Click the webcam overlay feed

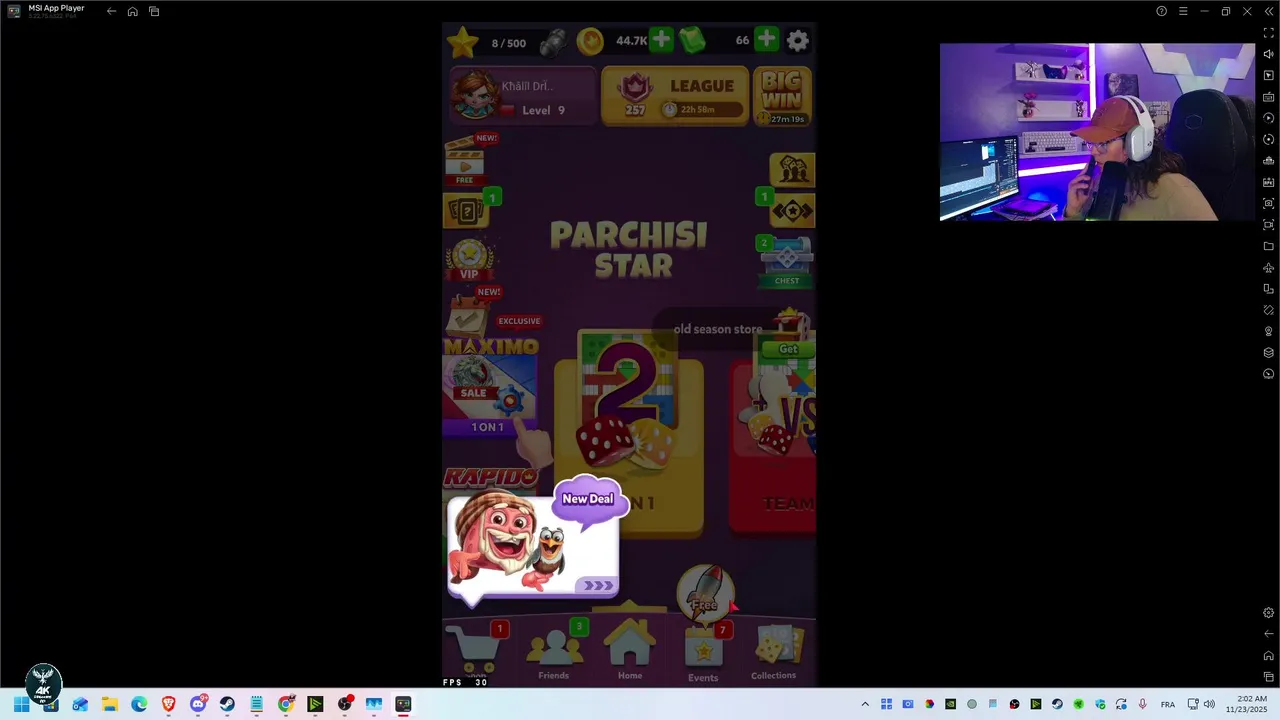1097,132
